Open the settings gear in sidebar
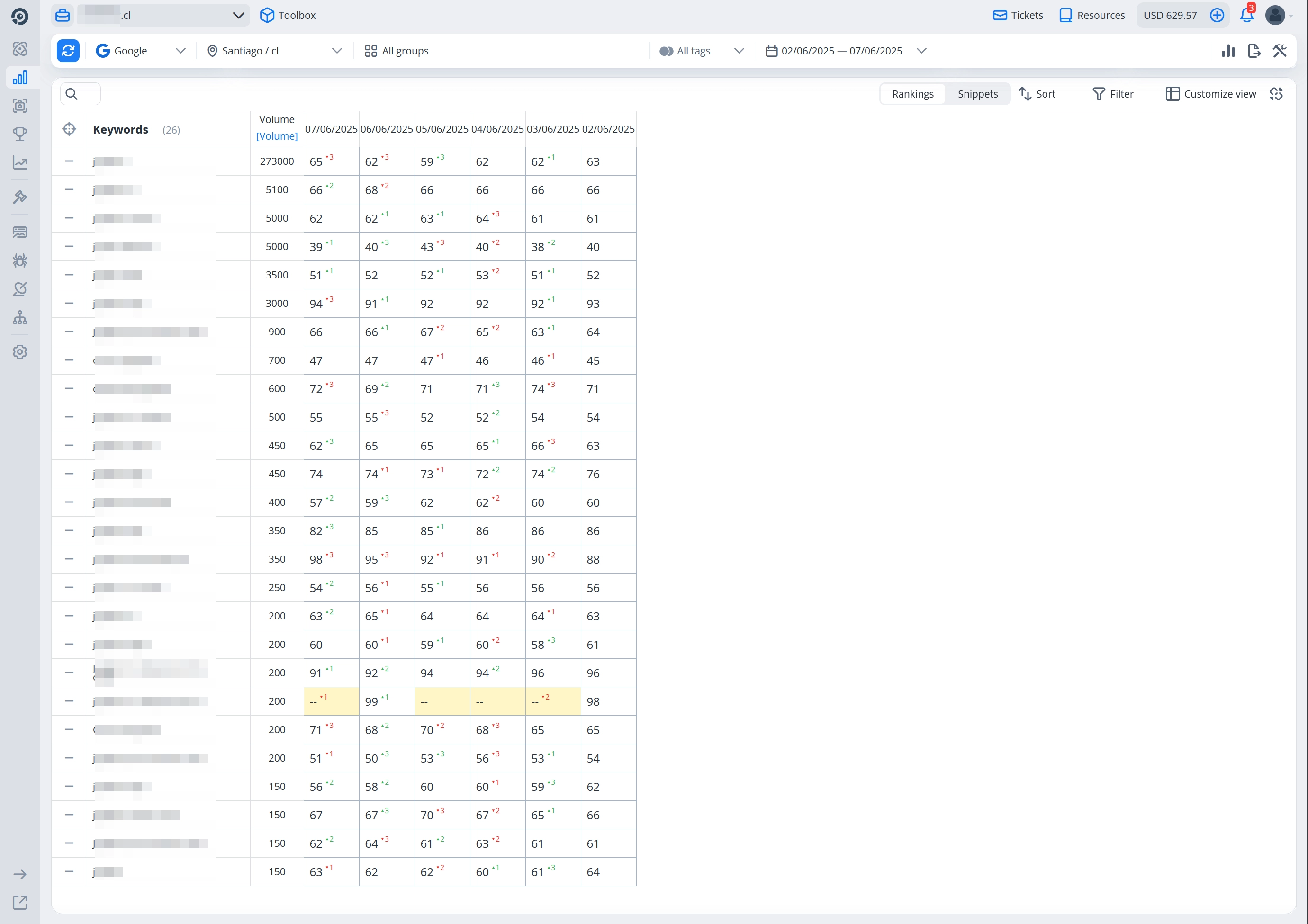Viewport: 1308px width, 924px height. 20,352
